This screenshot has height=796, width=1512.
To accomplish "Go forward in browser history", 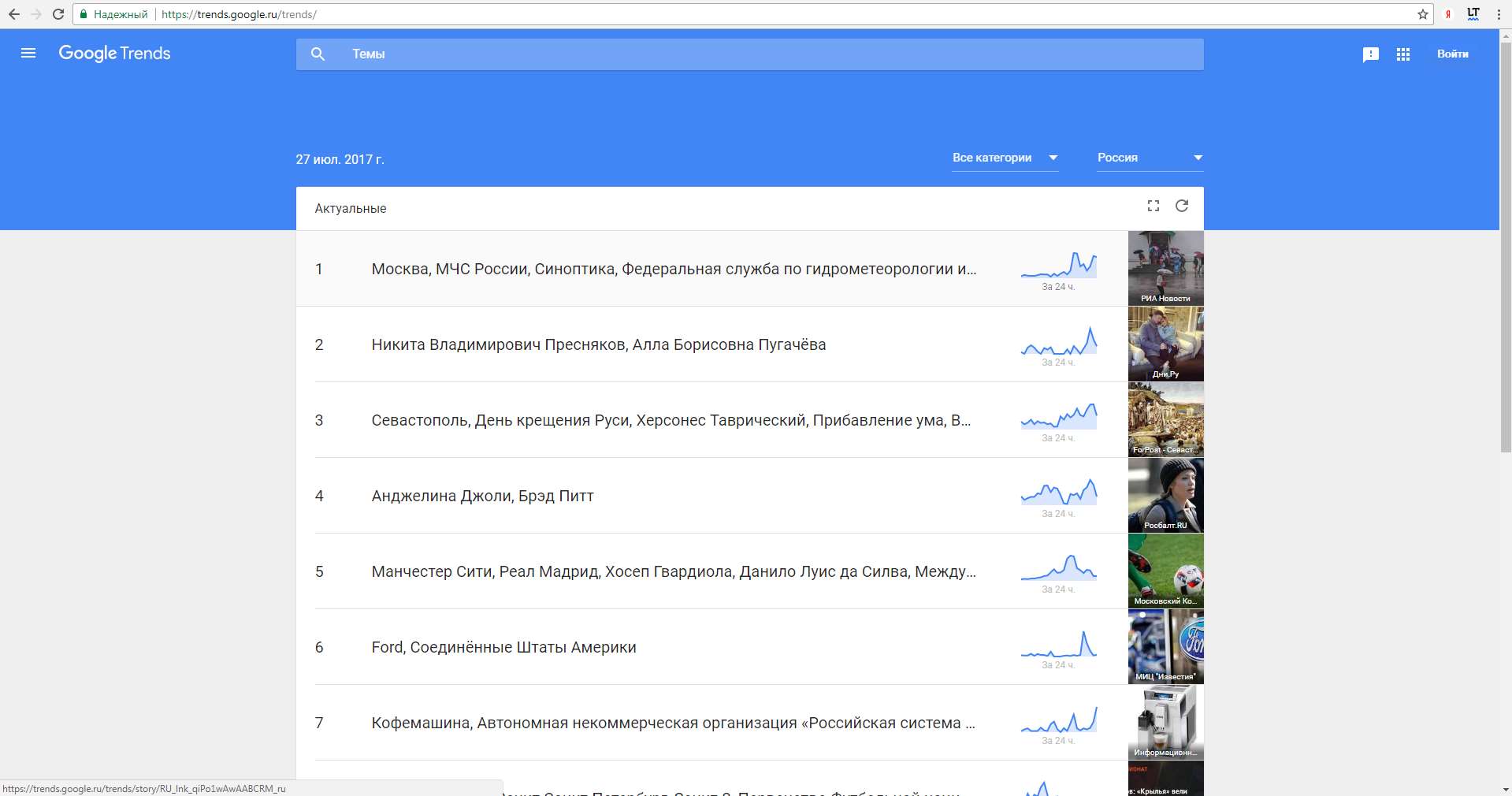I will 36,14.
